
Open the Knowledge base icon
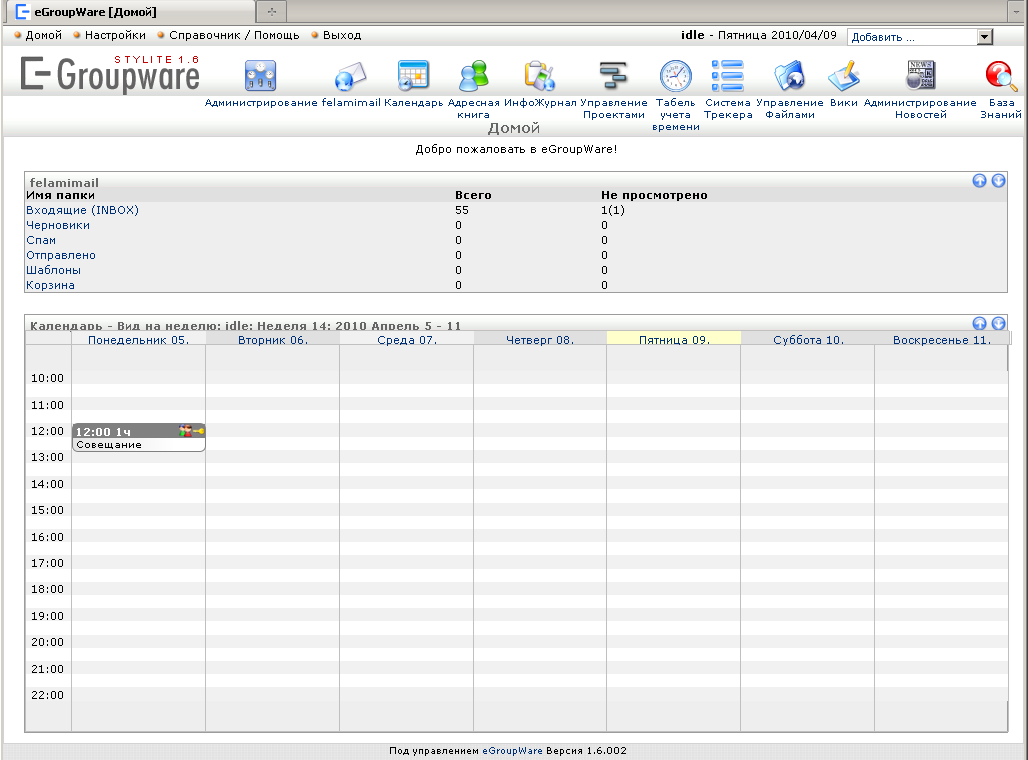[1001, 75]
